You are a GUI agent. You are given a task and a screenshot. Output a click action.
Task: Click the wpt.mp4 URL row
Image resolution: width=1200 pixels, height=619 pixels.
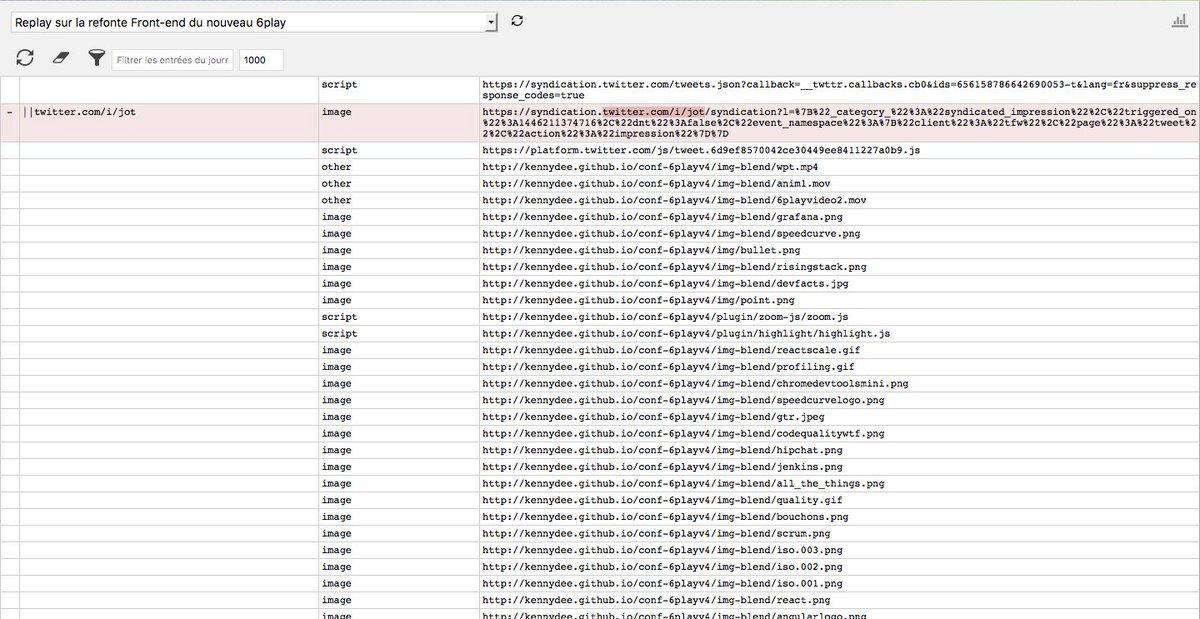pyautogui.click(x=839, y=167)
